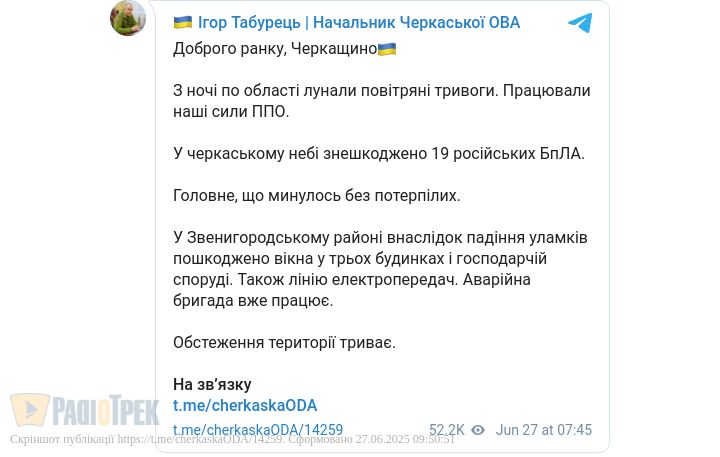
Task: Click the bold На зв'язку text
Action: click(x=212, y=384)
